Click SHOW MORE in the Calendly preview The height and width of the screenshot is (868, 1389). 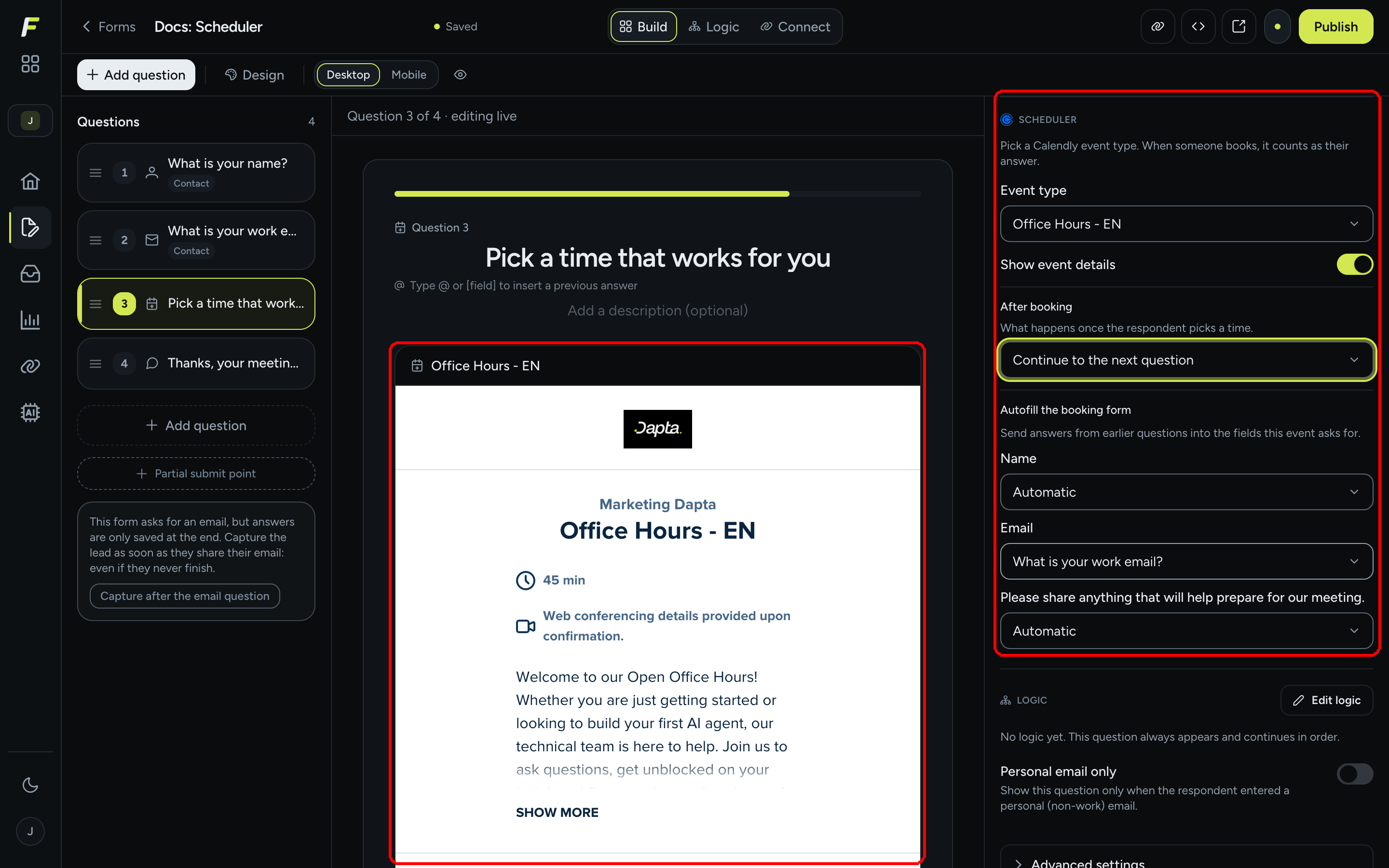(557, 813)
